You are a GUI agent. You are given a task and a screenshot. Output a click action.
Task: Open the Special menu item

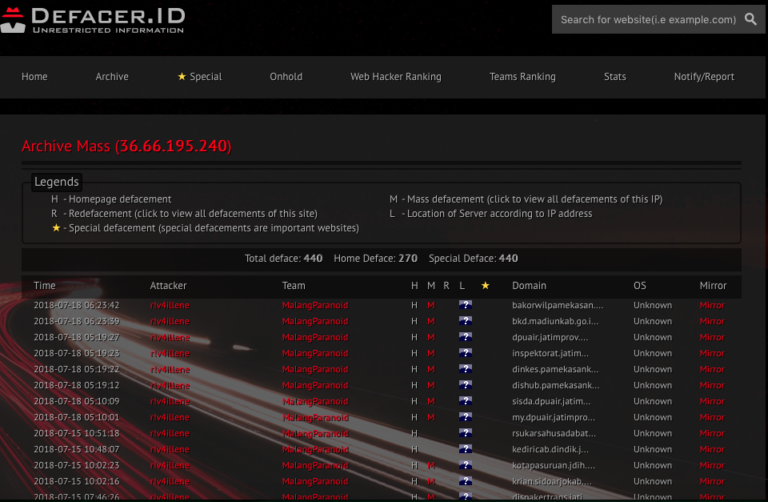[200, 76]
